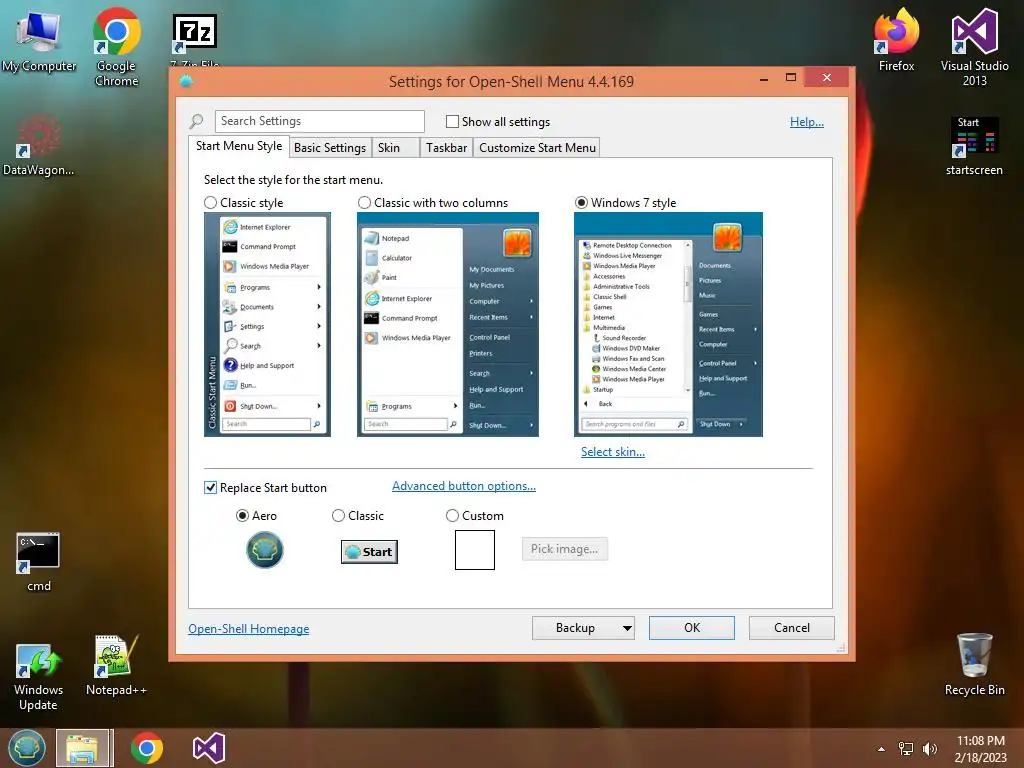Enable Show all settings checkbox
The width and height of the screenshot is (1024, 768).
click(x=452, y=121)
